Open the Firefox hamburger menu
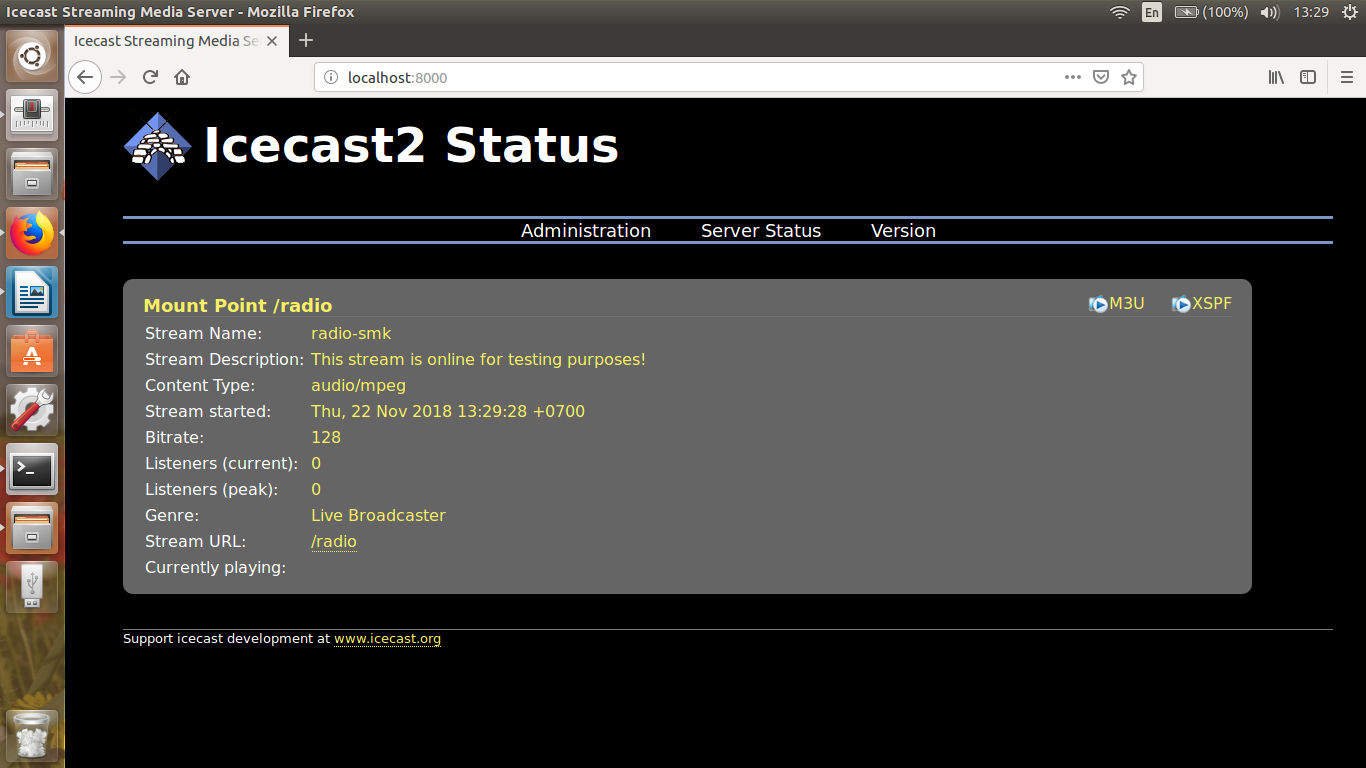This screenshot has height=768, width=1366. 1346,77
